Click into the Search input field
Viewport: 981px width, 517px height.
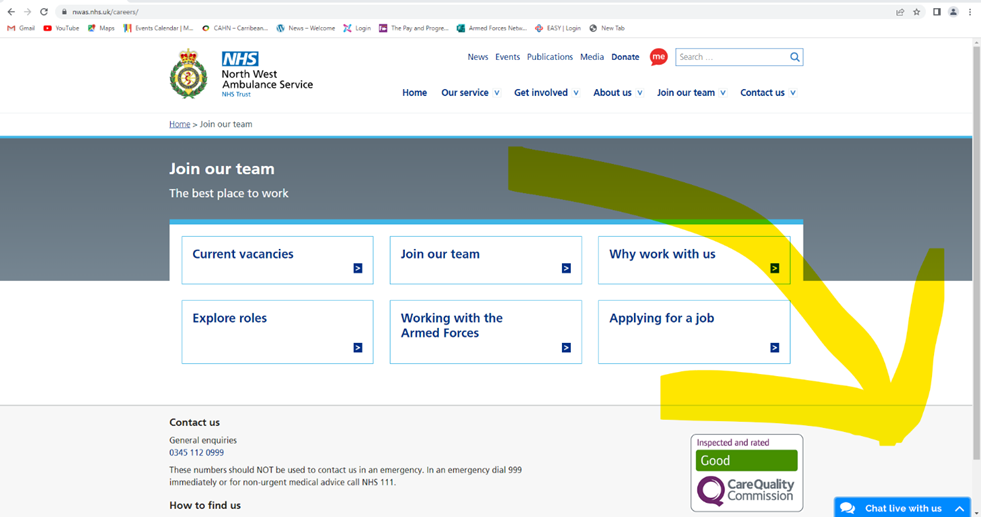[x=730, y=57]
